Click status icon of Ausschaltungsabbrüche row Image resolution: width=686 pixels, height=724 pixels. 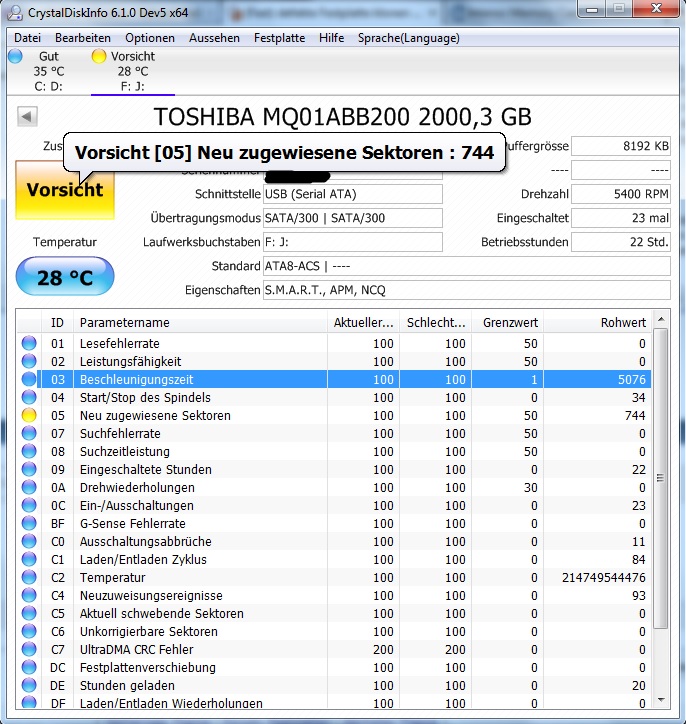point(29,541)
